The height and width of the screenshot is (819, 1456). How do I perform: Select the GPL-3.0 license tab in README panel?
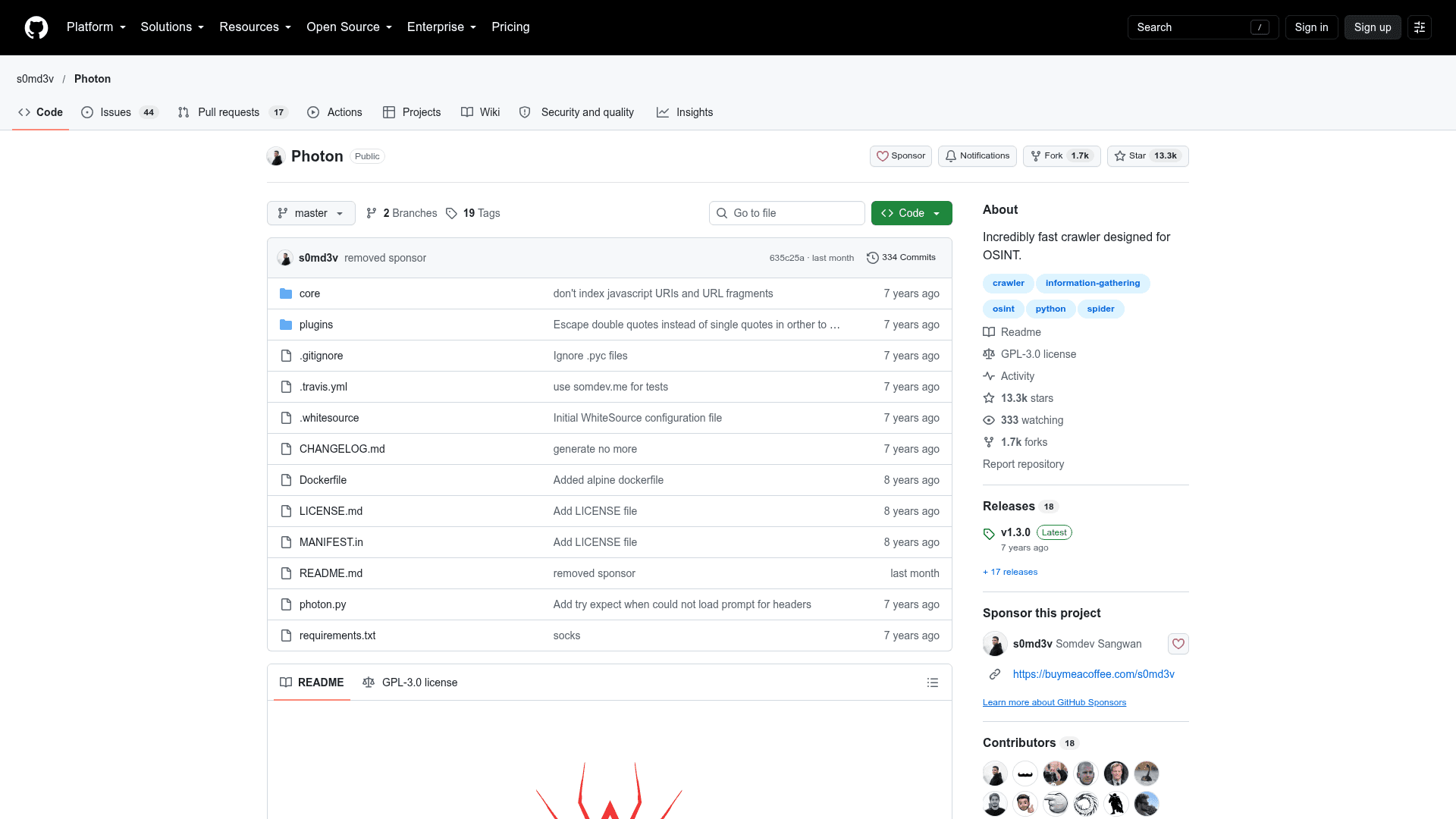tap(410, 682)
